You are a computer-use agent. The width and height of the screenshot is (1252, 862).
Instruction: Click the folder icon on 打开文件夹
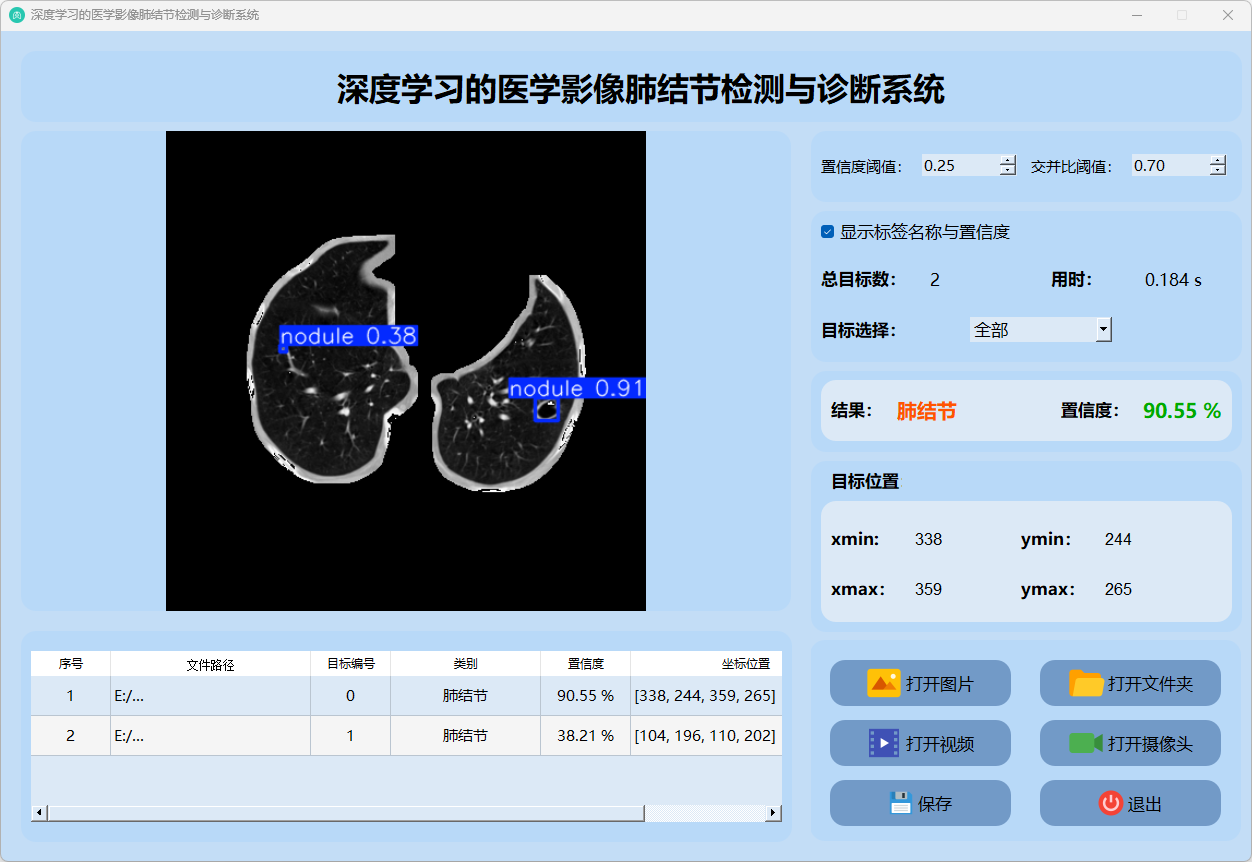click(x=1086, y=683)
